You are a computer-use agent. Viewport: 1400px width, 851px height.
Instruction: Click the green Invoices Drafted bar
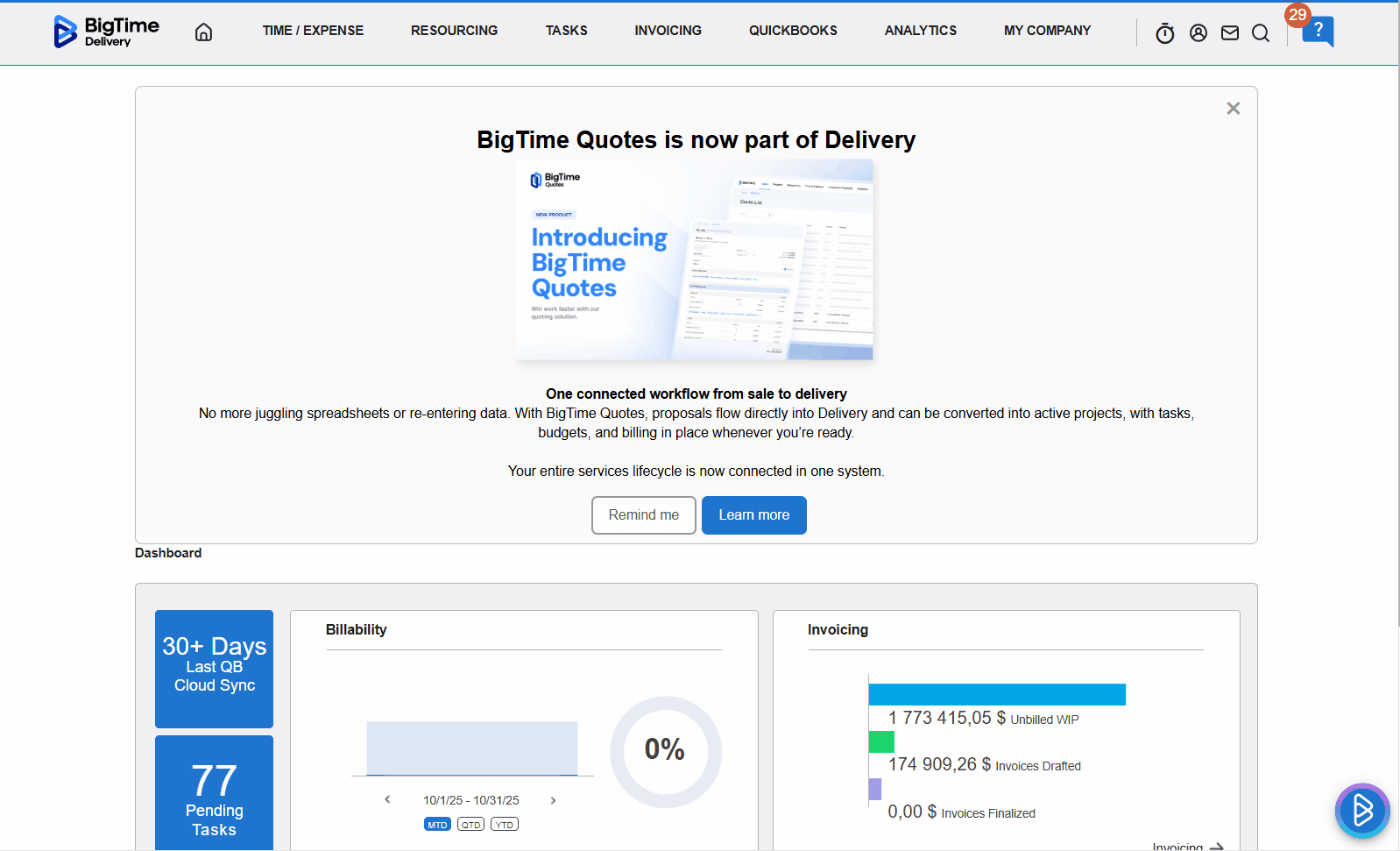881,742
